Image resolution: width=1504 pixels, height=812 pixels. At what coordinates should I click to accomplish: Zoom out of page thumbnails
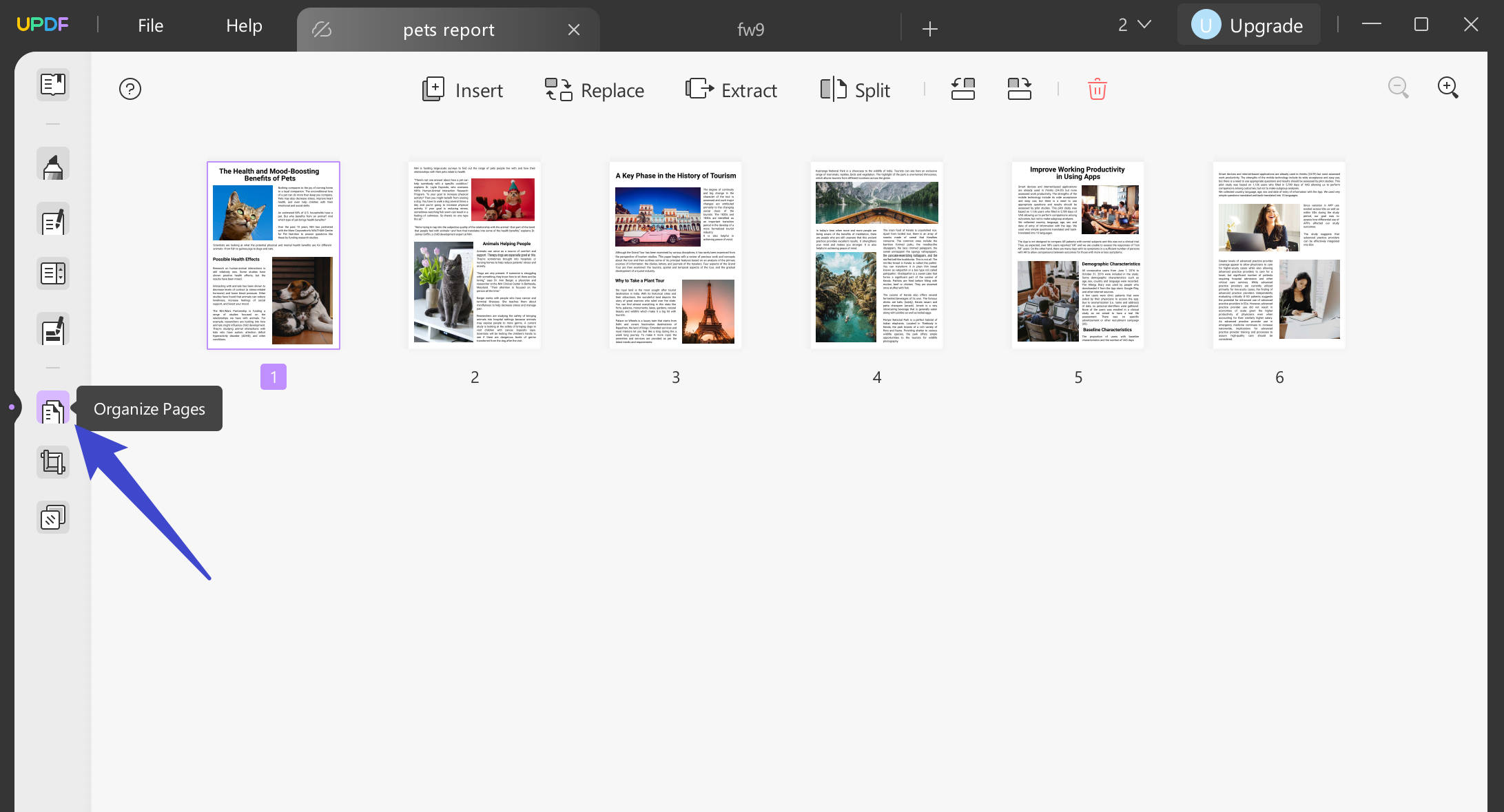coord(1399,88)
